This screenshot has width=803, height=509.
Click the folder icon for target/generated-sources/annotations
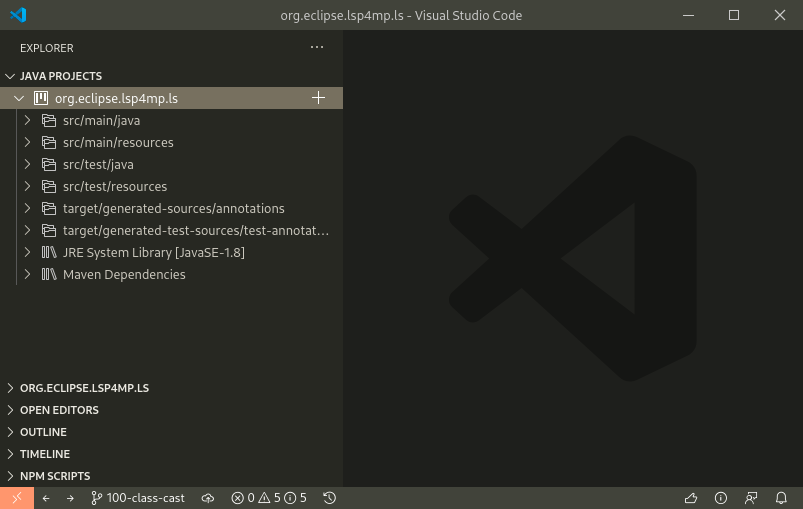[x=49, y=208]
